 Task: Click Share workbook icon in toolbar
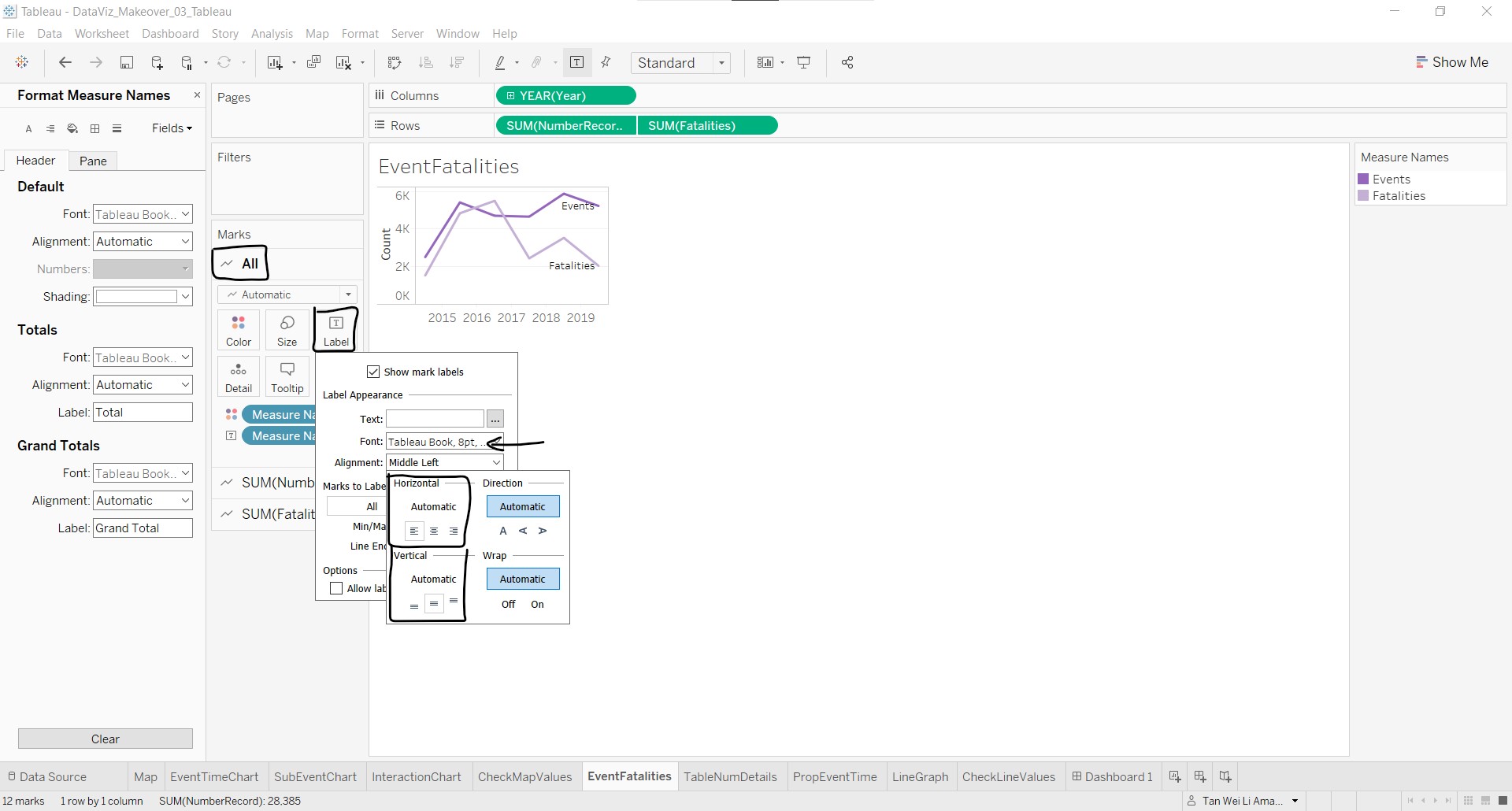[847, 63]
